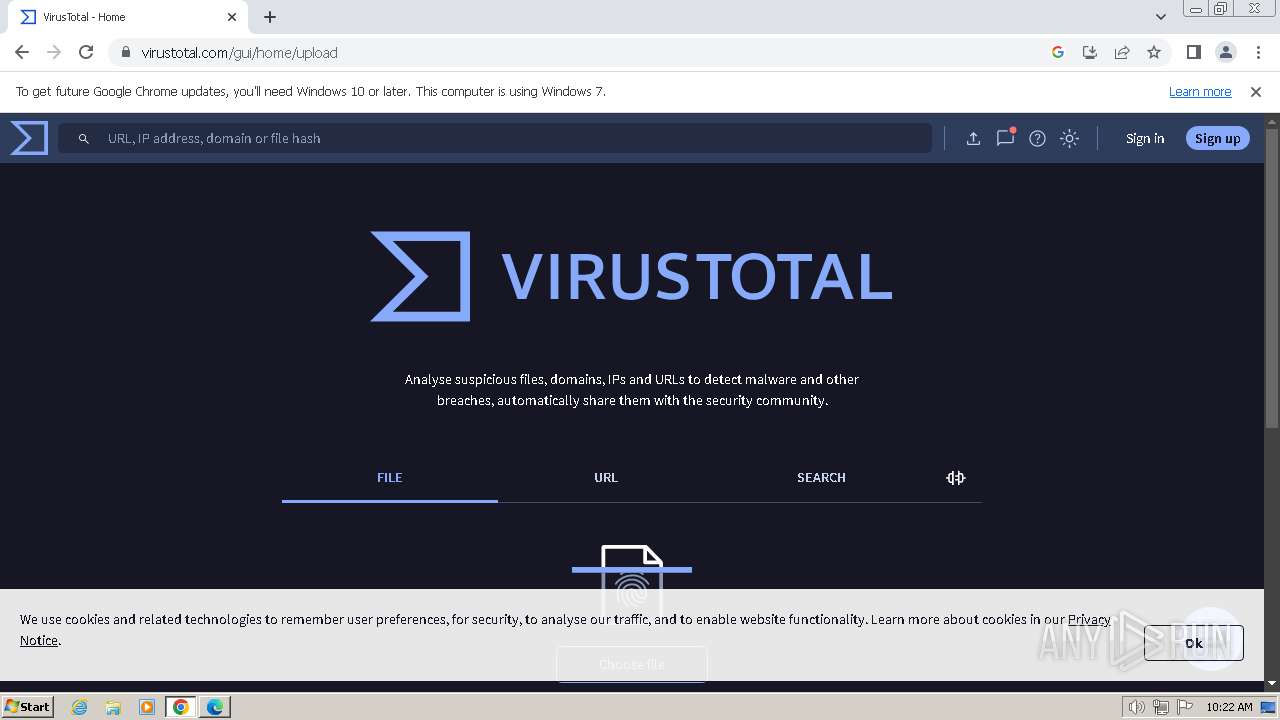Reload the VirusTotal page
This screenshot has height=720, width=1280.
(86, 52)
